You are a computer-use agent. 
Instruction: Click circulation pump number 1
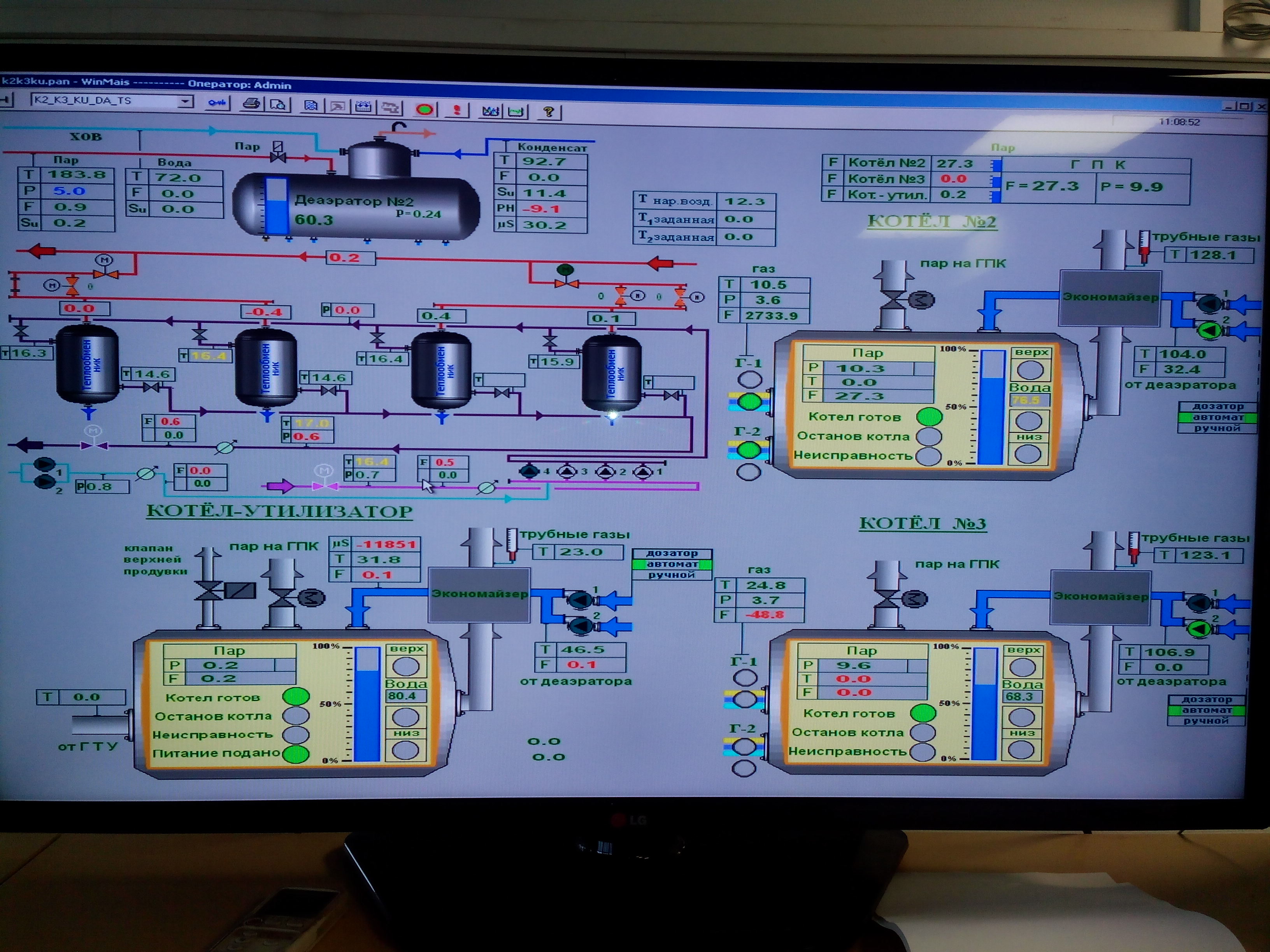coord(642,472)
